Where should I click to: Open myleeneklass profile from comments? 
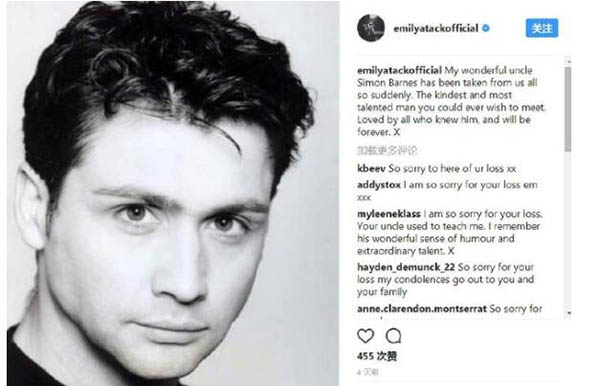389,213
